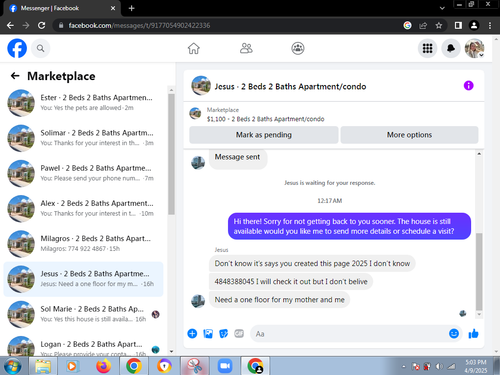Screen dimensions: 500x375
Task: Open the Groups icon in top navigation
Action: pos(298,49)
